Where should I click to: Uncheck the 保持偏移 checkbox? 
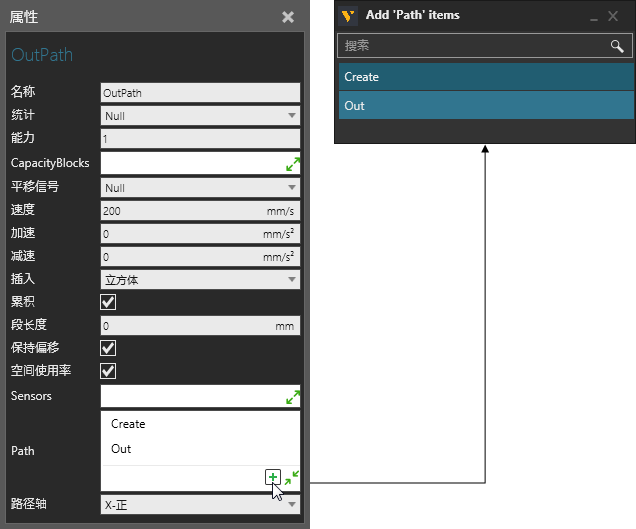coord(109,348)
